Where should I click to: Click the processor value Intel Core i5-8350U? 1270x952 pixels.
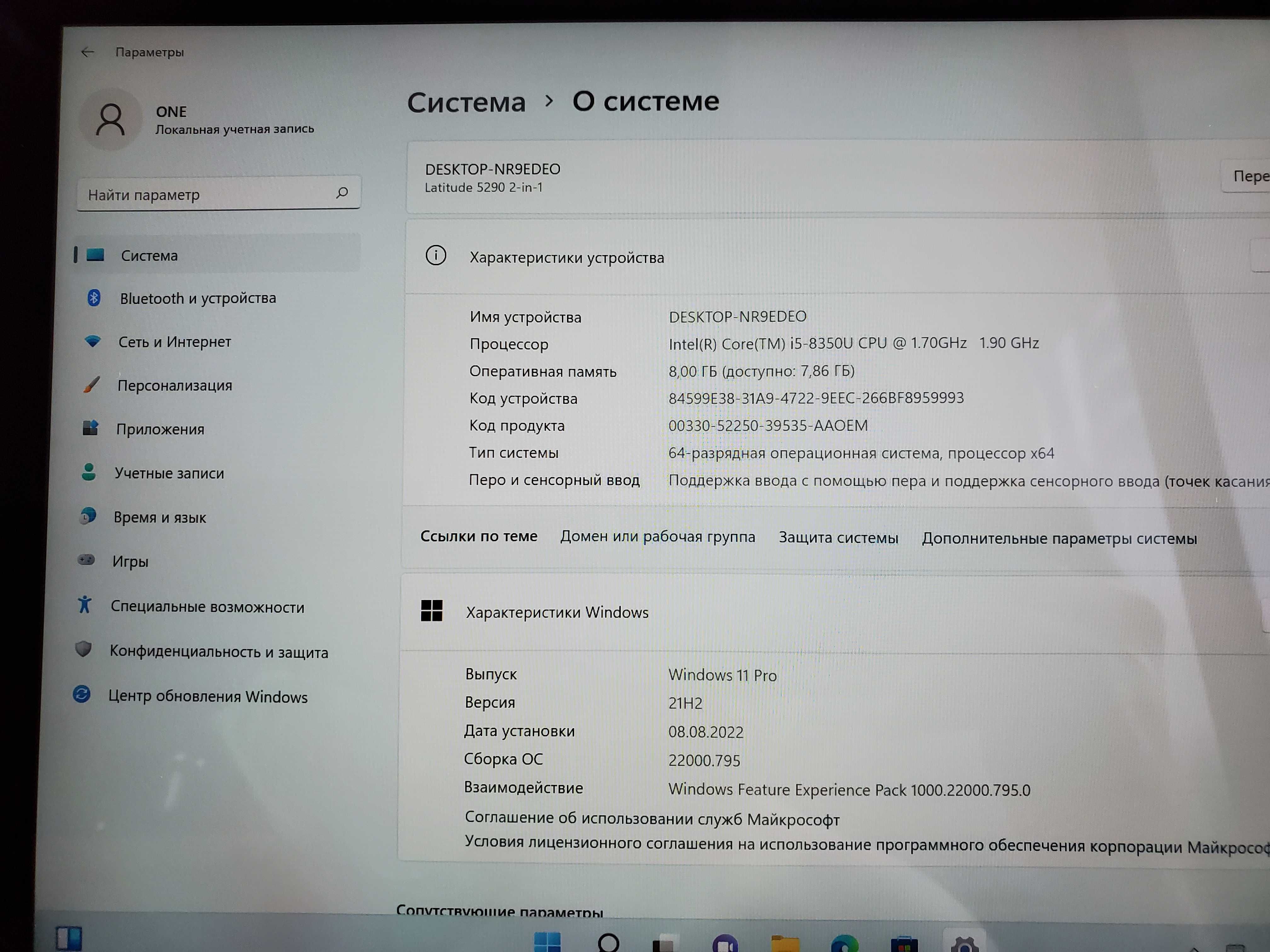854,343
